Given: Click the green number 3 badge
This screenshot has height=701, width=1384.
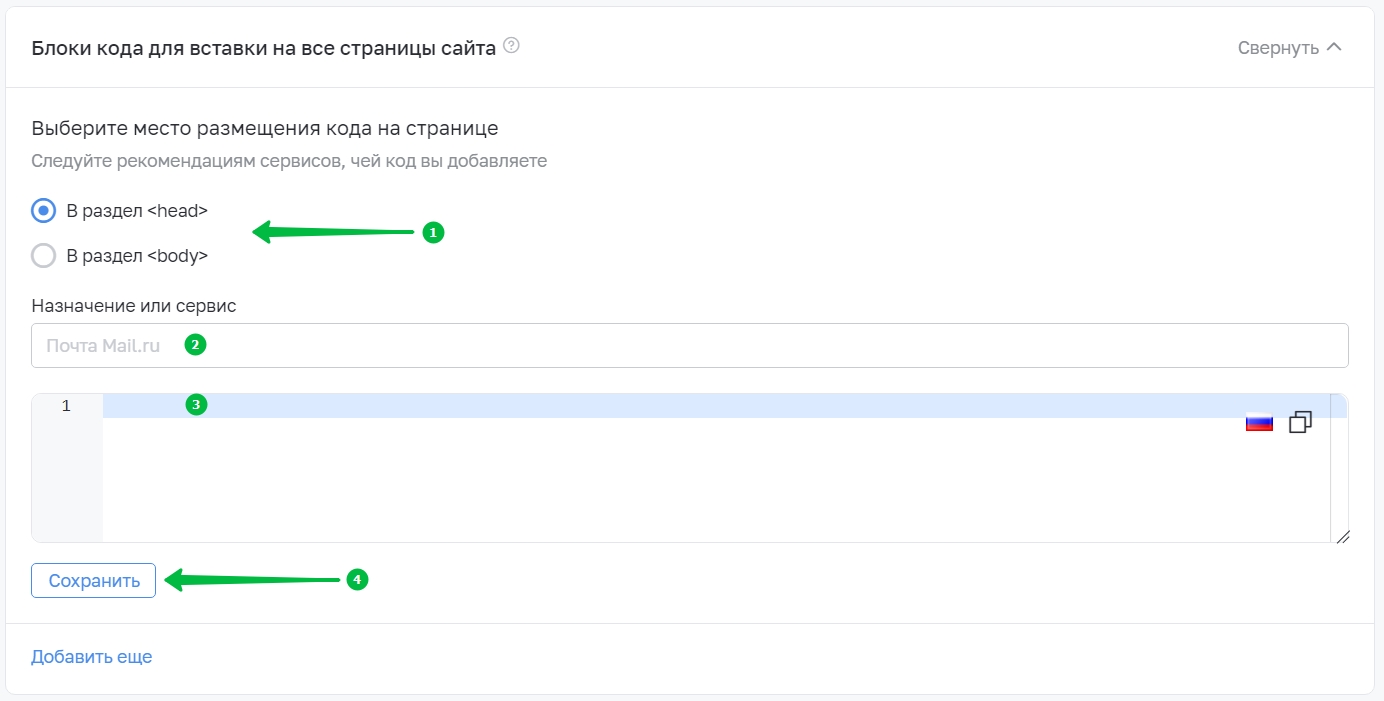Looking at the screenshot, I should pos(196,405).
